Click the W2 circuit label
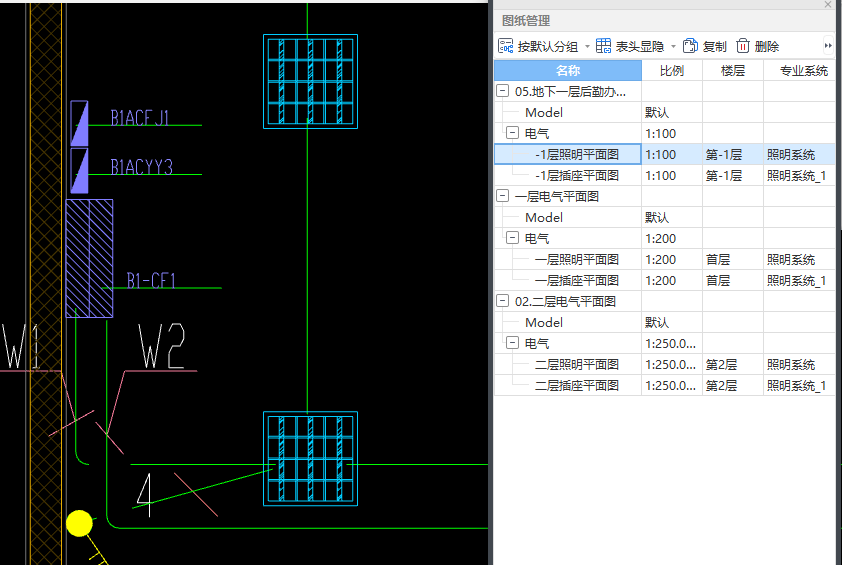842x565 pixels. click(x=162, y=346)
